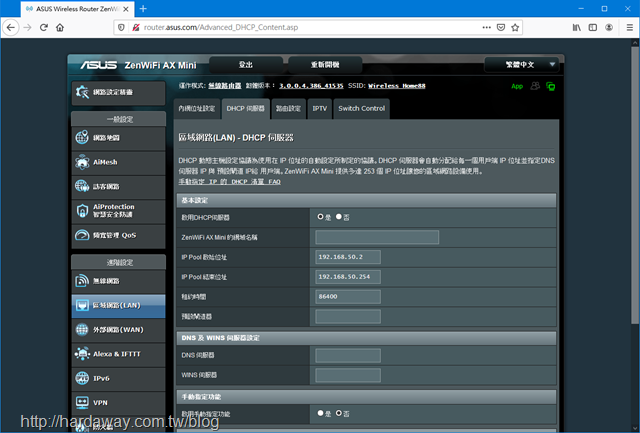Open the Firefox account icon

click(609, 27)
